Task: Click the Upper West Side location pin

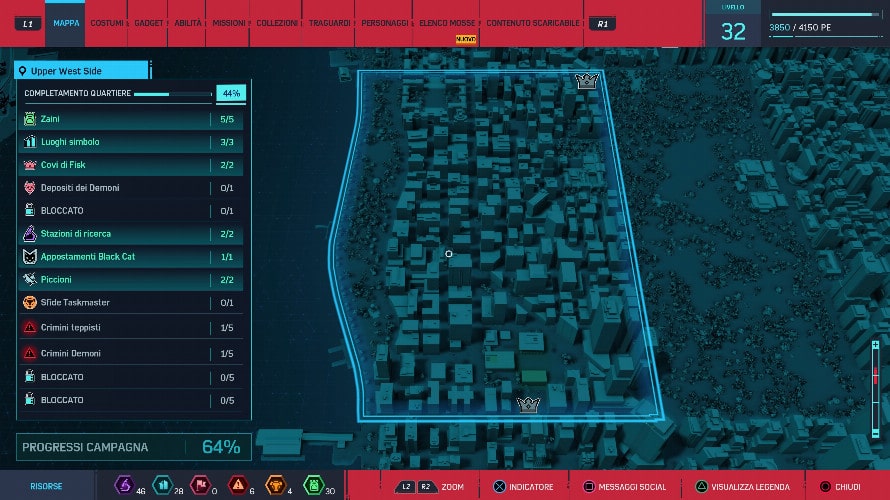Action: tap(23, 71)
